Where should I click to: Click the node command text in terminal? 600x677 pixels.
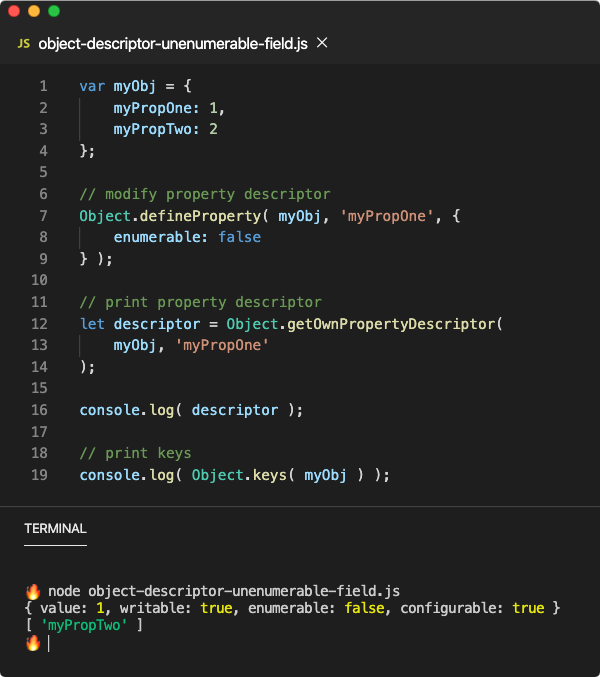224,591
